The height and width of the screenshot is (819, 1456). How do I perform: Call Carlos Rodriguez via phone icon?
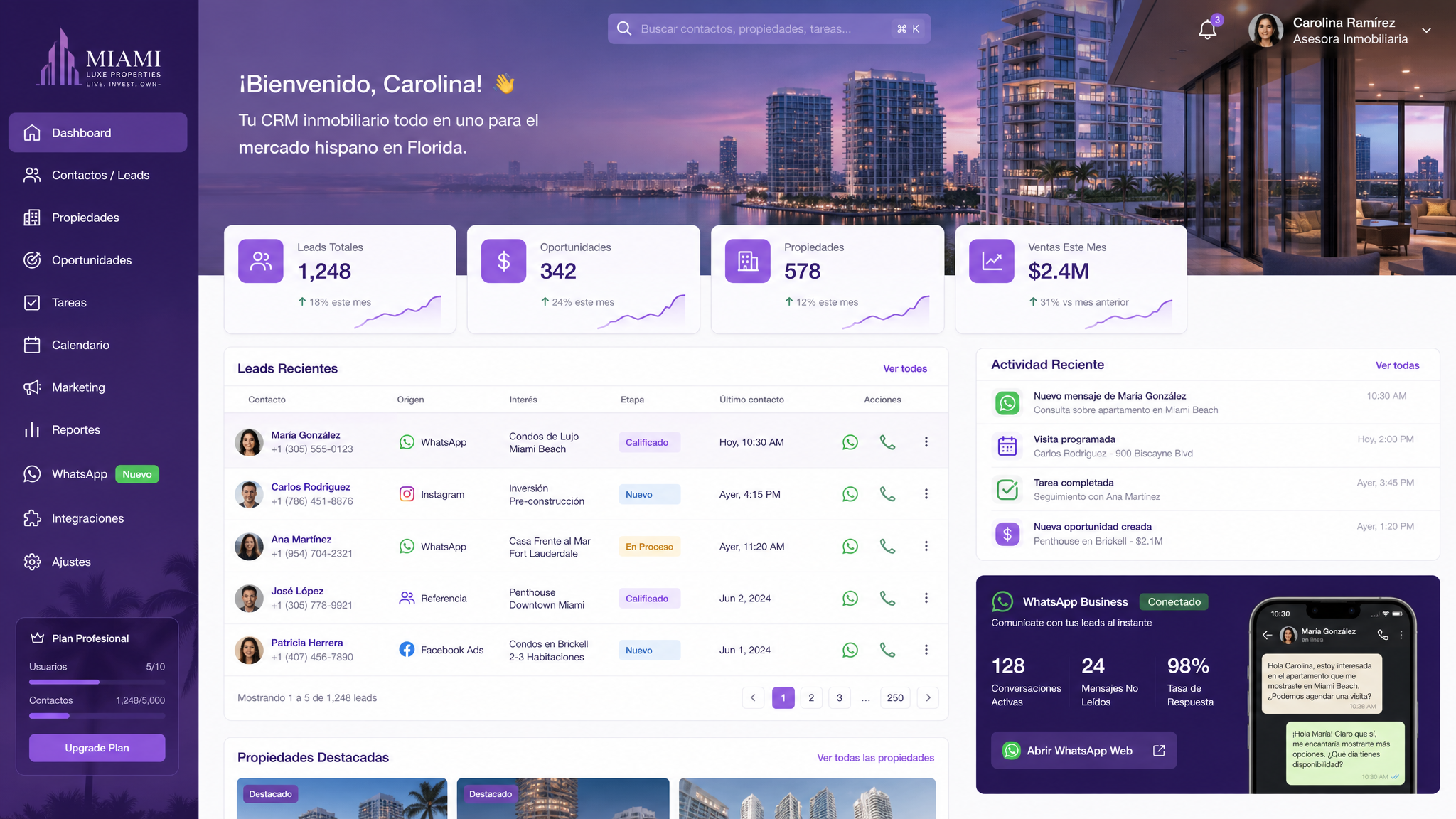click(887, 494)
